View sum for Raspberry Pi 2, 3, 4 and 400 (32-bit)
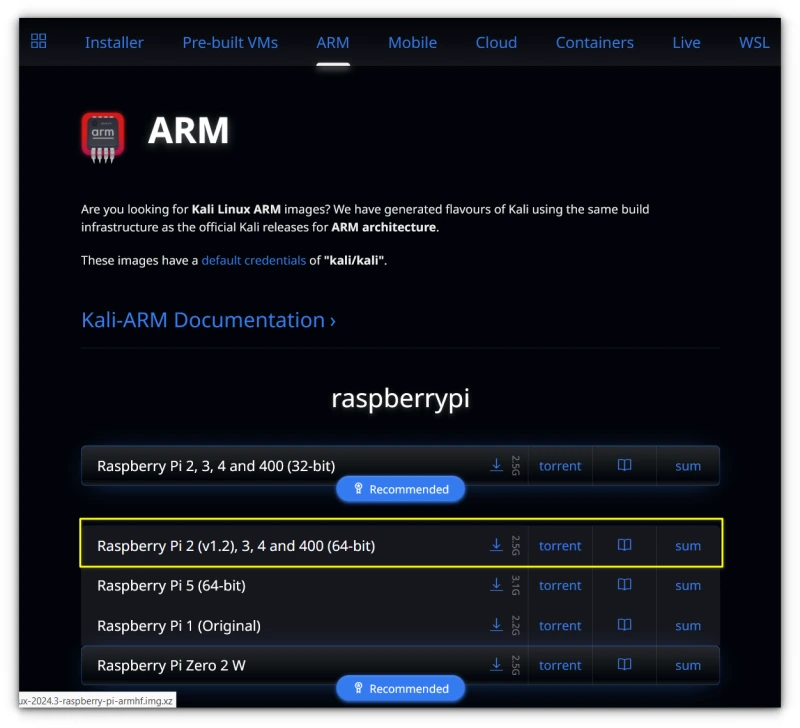 pyautogui.click(x=688, y=466)
